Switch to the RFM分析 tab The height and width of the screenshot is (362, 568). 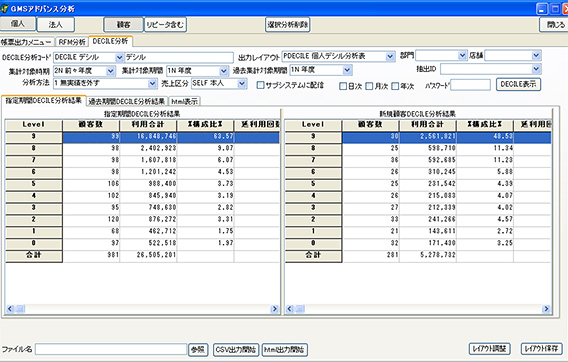72,42
